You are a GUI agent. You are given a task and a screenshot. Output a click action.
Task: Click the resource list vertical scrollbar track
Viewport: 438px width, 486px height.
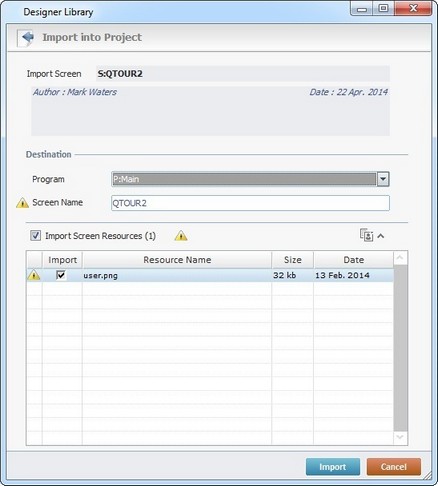[400, 347]
